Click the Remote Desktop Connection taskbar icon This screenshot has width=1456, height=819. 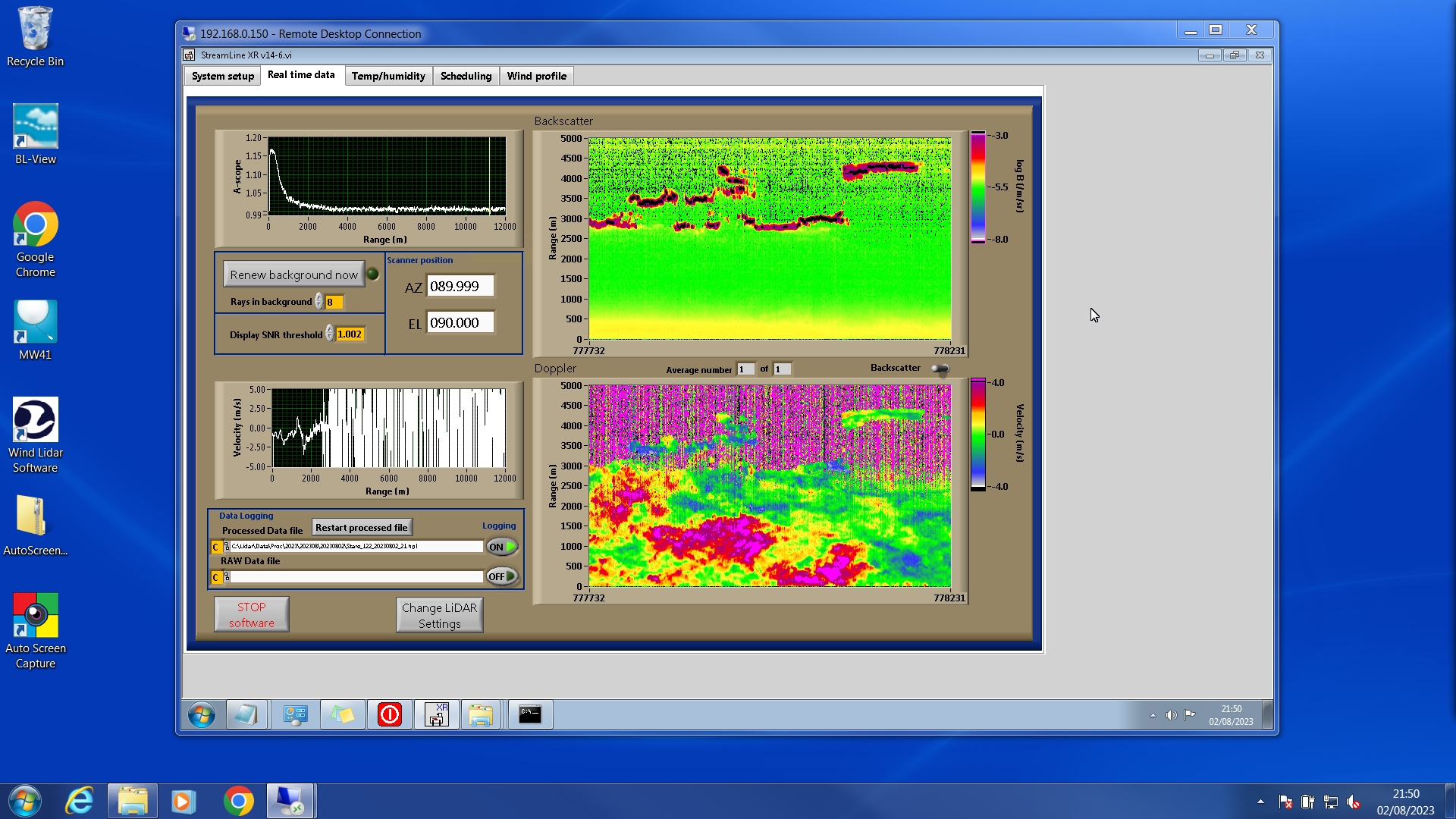290,801
